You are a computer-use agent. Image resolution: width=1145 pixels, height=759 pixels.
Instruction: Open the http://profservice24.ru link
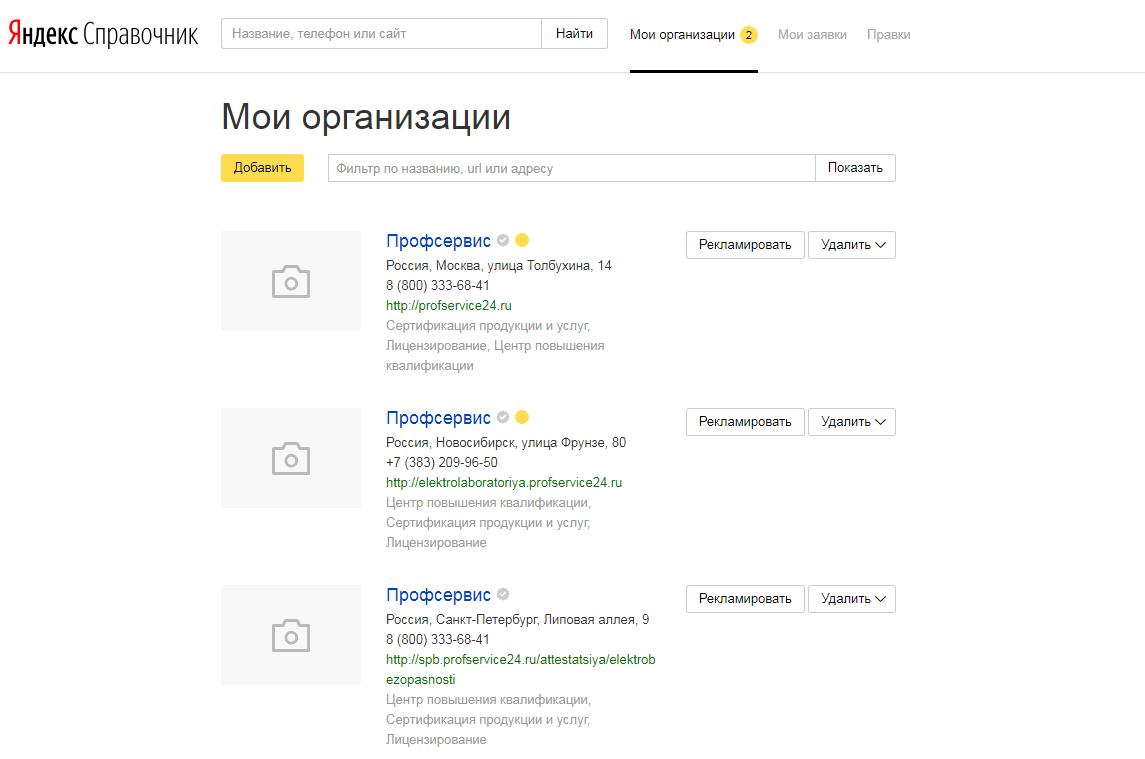pos(449,305)
